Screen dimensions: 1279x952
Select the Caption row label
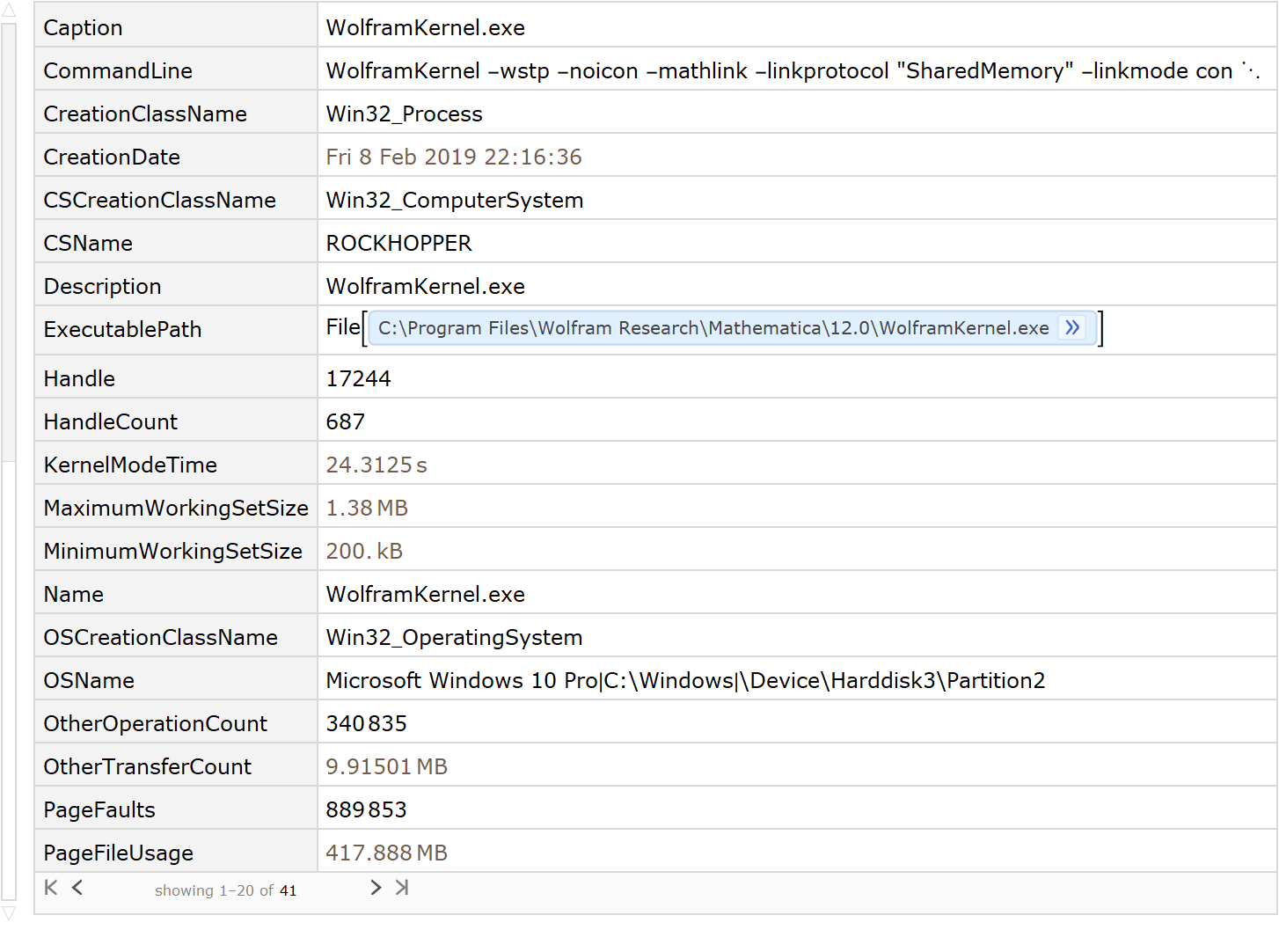click(x=83, y=28)
